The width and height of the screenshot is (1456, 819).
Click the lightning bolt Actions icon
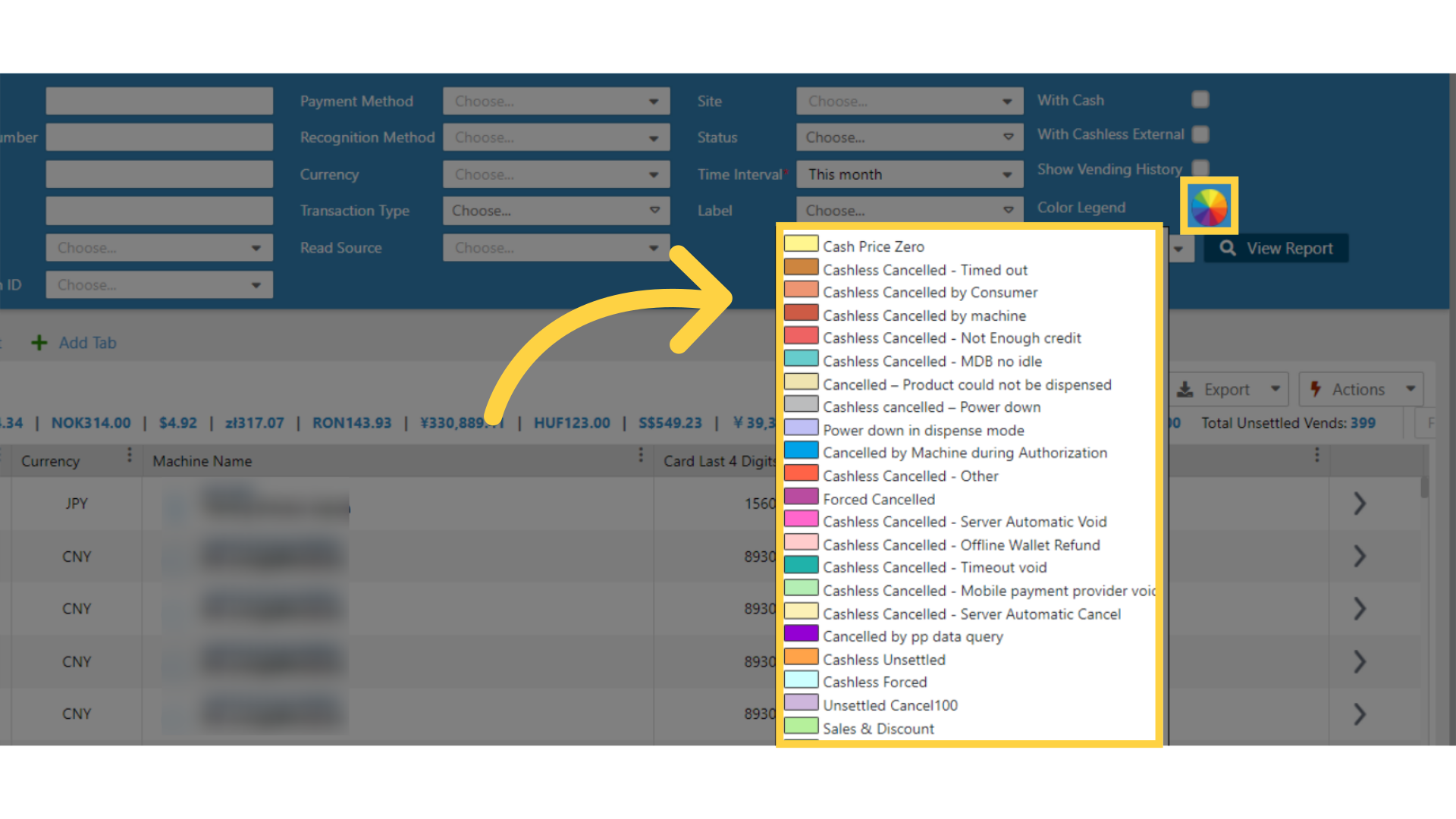tap(1316, 389)
